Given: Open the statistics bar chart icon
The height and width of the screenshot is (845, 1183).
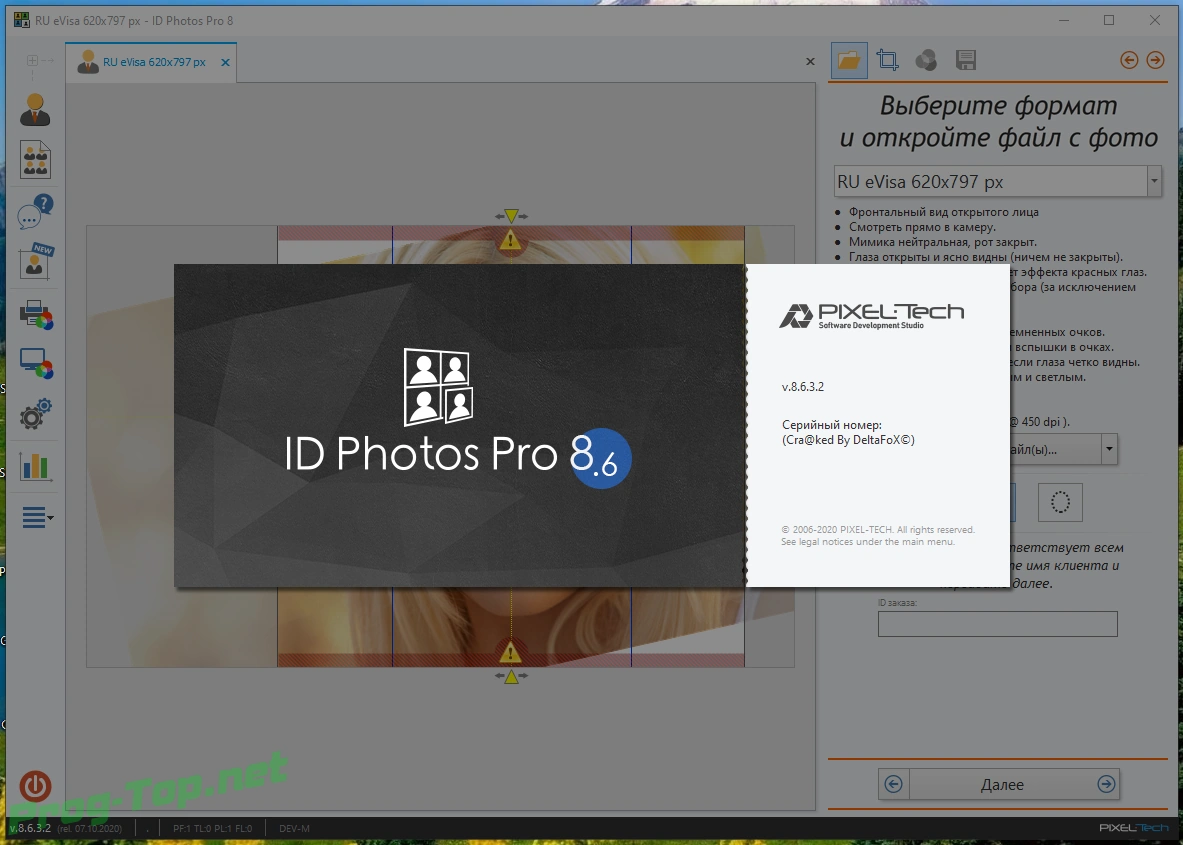Looking at the screenshot, I should 35,466.
